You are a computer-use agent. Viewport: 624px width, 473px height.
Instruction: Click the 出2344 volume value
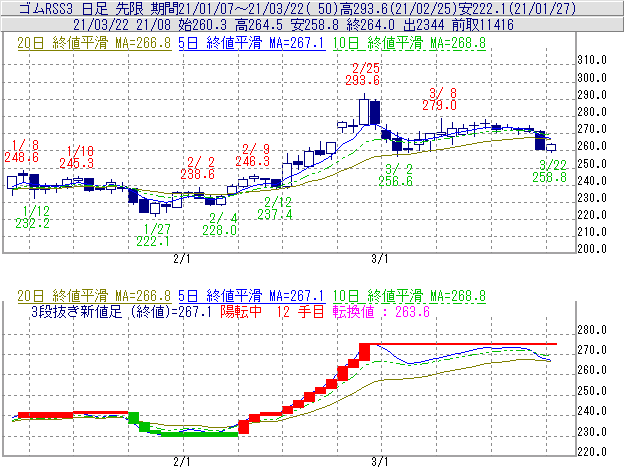pos(423,25)
